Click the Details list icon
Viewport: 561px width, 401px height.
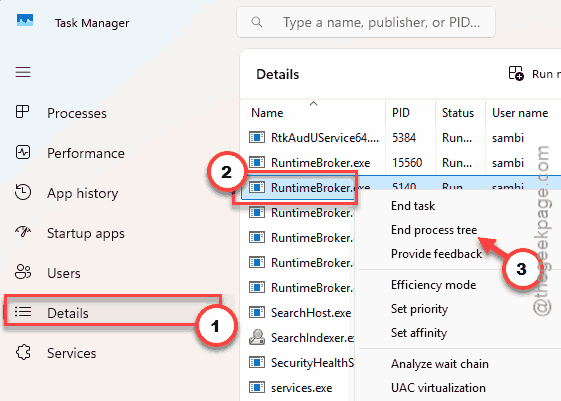pos(23,312)
